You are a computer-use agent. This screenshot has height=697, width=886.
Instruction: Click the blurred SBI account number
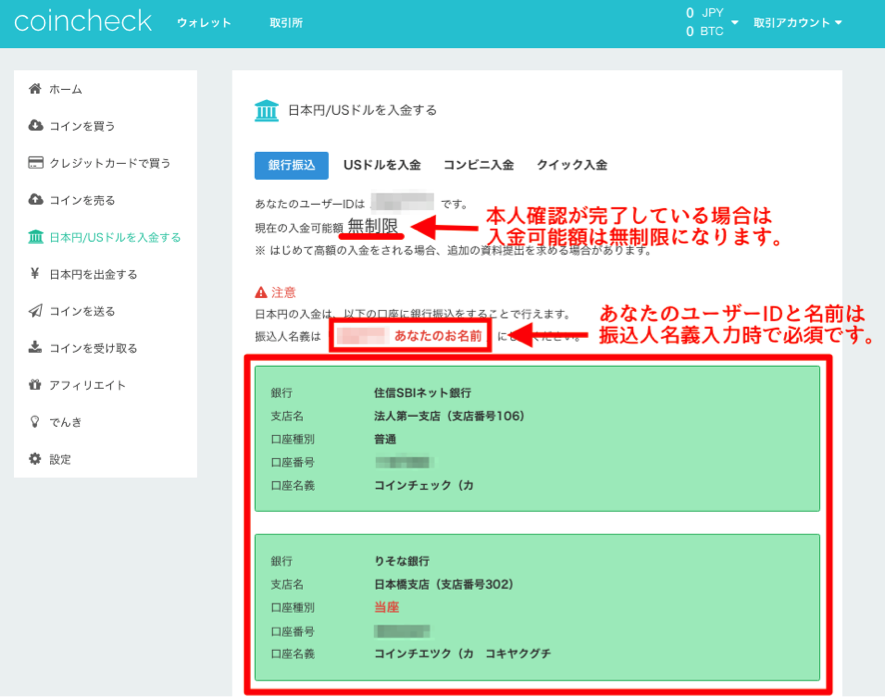click(x=404, y=462)
